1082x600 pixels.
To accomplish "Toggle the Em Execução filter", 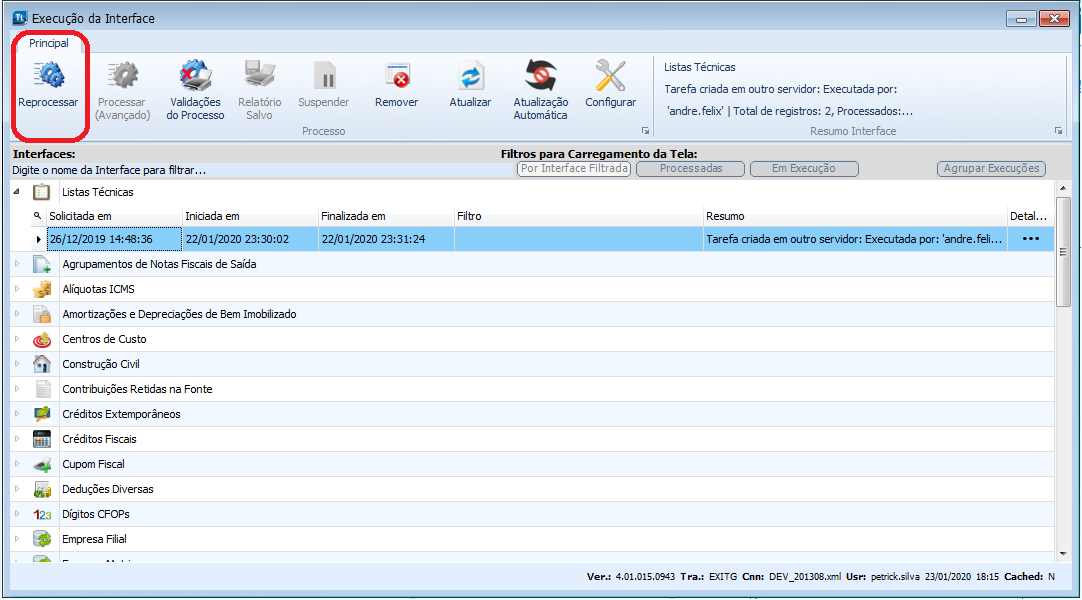I will pos(803,169).
